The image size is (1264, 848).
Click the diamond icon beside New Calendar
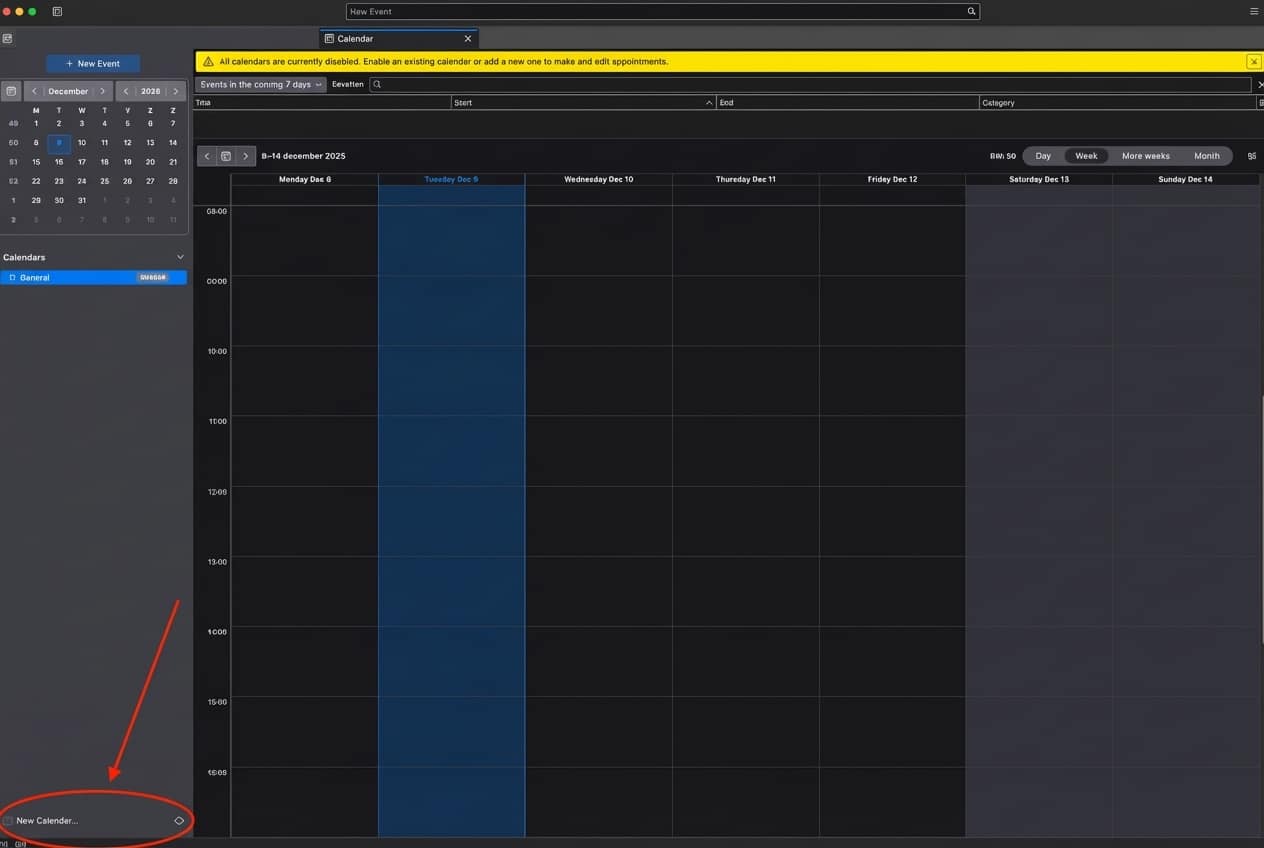point(179,821)
